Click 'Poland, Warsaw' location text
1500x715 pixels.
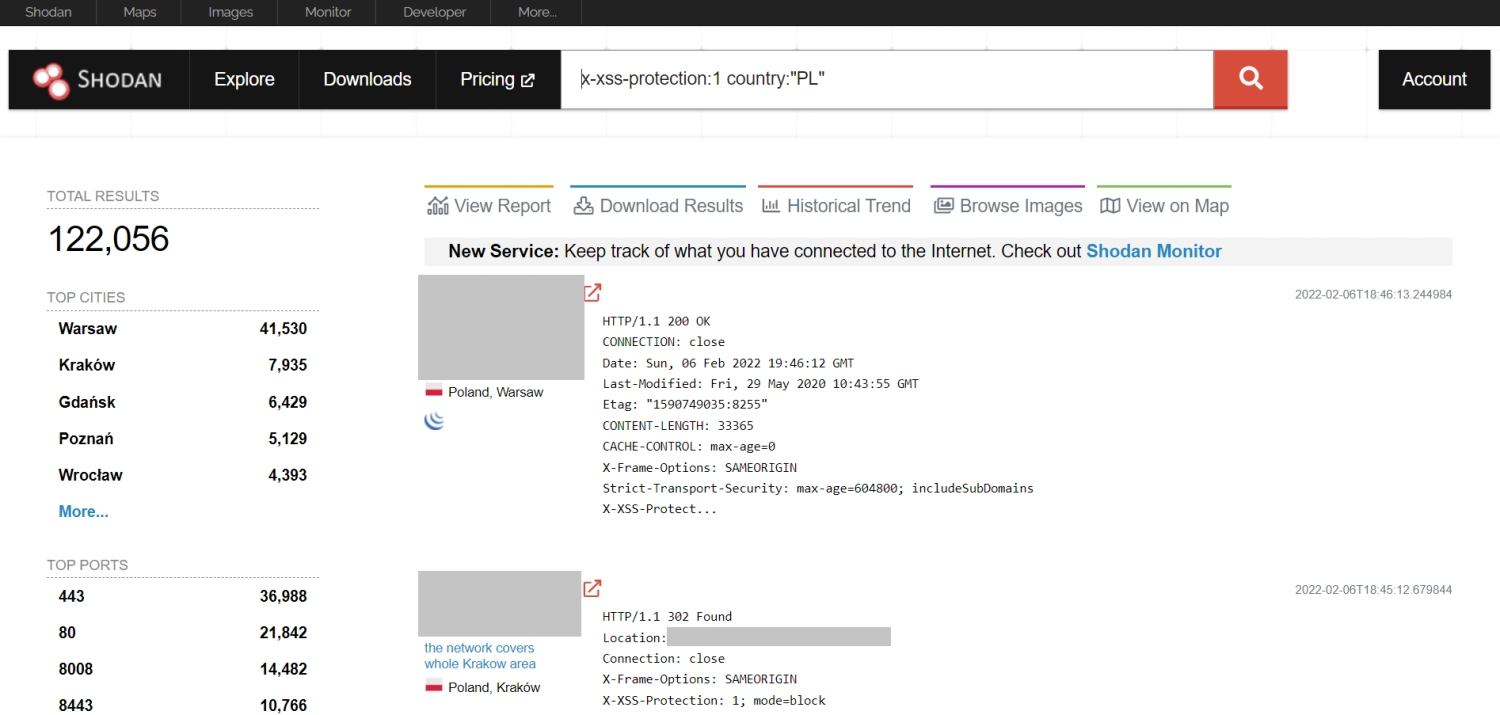495,392
